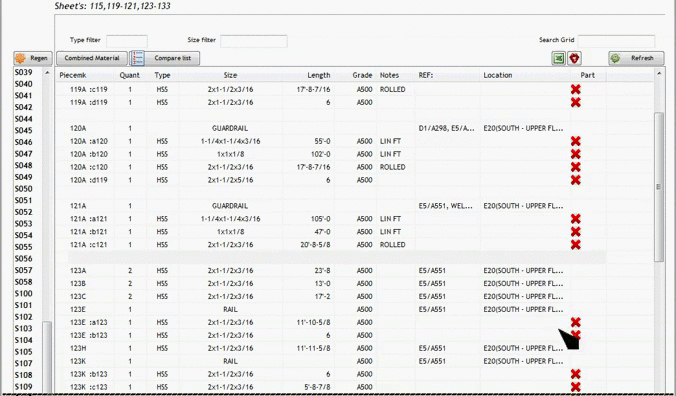676x396 pixels.
Task: Regenerate using the Regen button
Action: coord(33,58)
